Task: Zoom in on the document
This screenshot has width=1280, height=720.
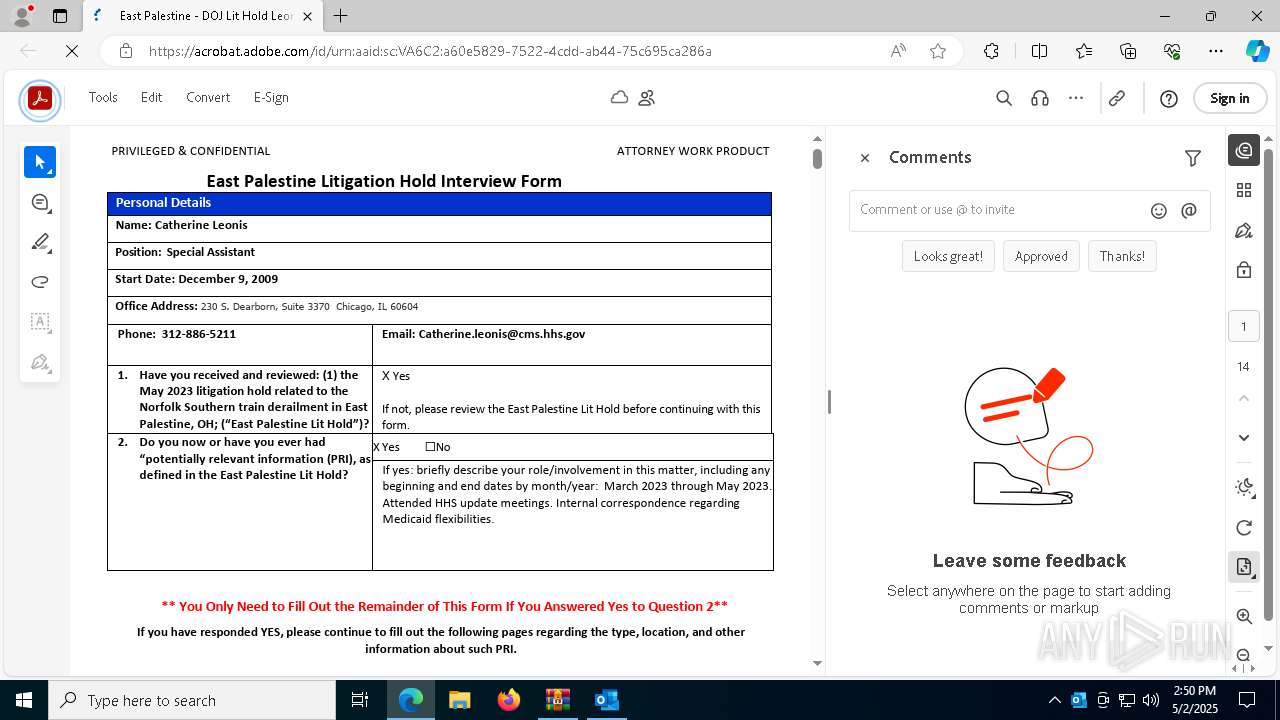Action: tap(1244, 616)
